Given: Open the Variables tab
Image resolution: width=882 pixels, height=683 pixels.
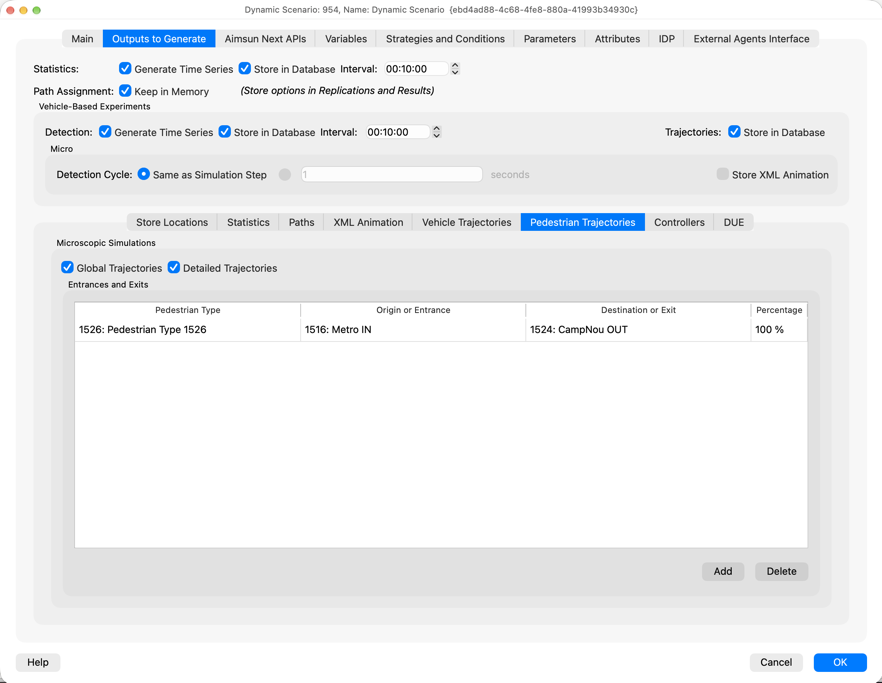Looking at the screenshot, I should tap(346, 39).
